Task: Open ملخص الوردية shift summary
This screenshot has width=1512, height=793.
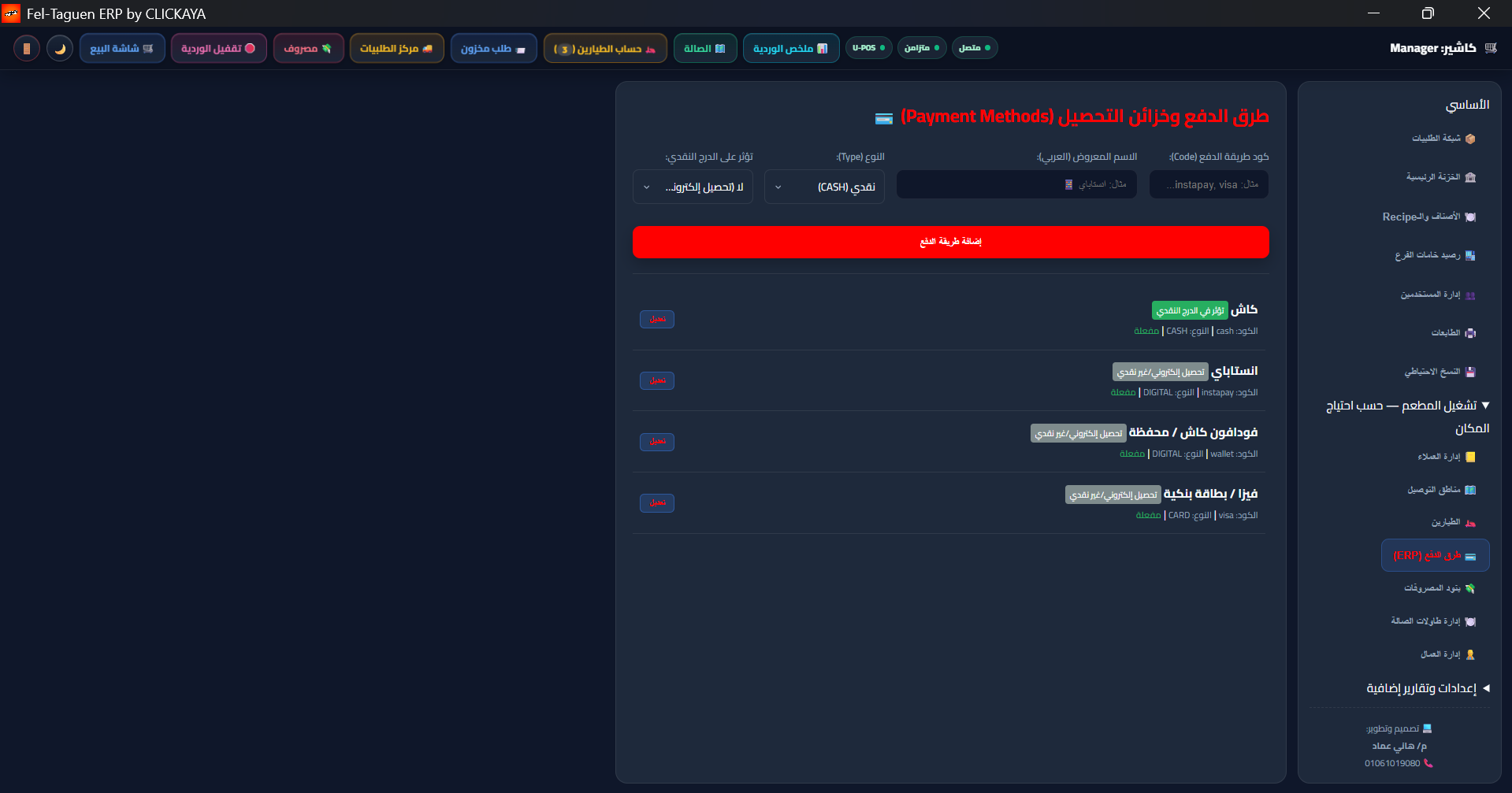Action: tap(791, 48)
